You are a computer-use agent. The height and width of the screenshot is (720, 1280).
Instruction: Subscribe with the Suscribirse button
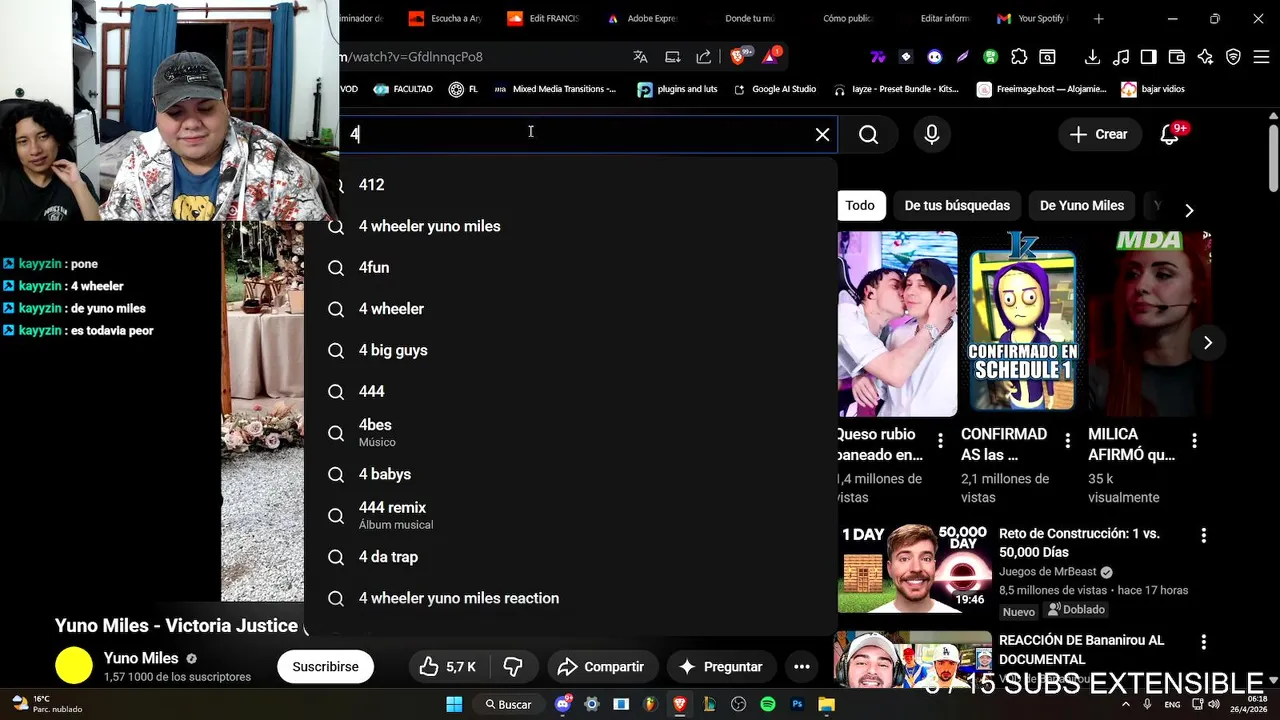coord(325,667)
